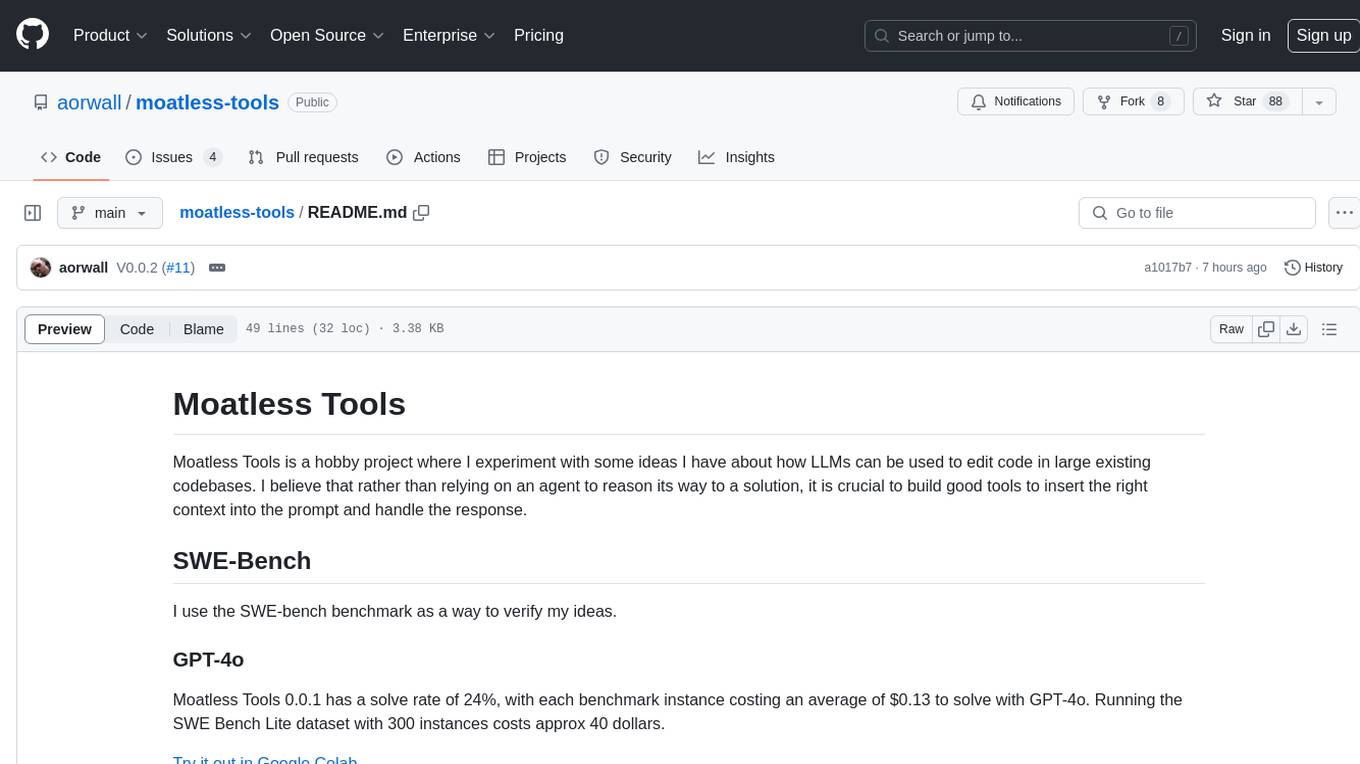Expand the commit message details ellipsis
Screen dimensions: 1360x764
(x=217, y=268)
